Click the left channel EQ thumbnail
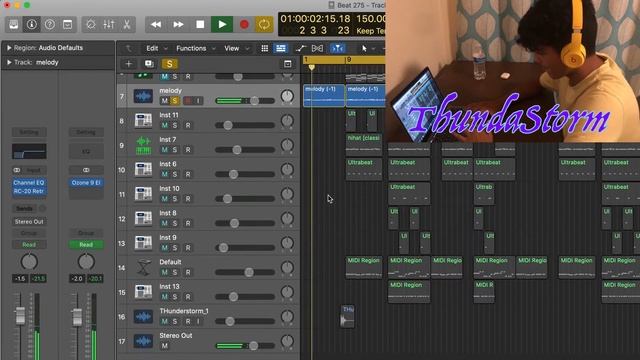640x360 pixels. [29, 151]
